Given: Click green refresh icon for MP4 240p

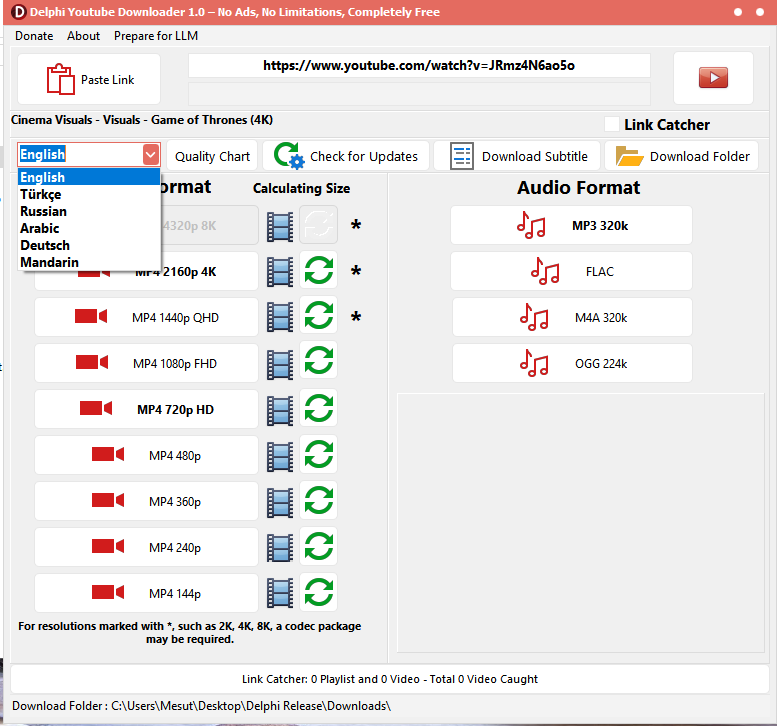Looking at the screenshot, I should pyautogui.click(x=319, y=546).
